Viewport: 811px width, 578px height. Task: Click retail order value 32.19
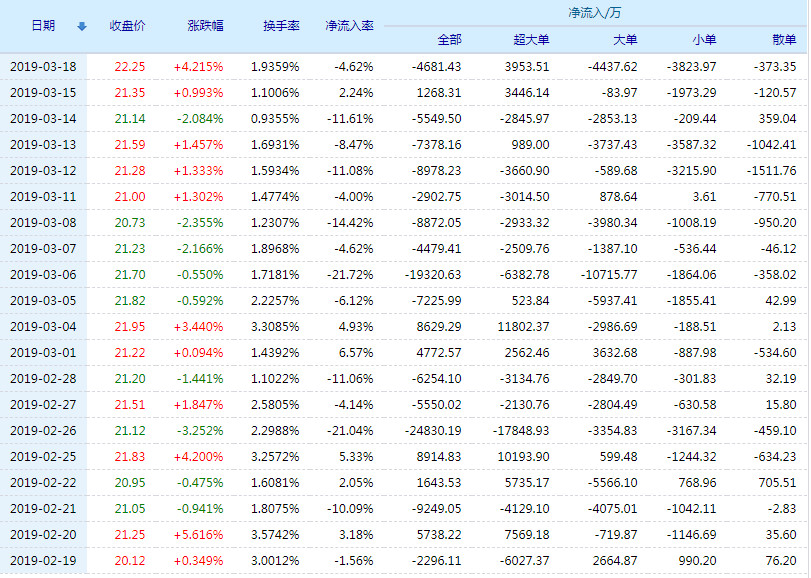click(781, 378)
